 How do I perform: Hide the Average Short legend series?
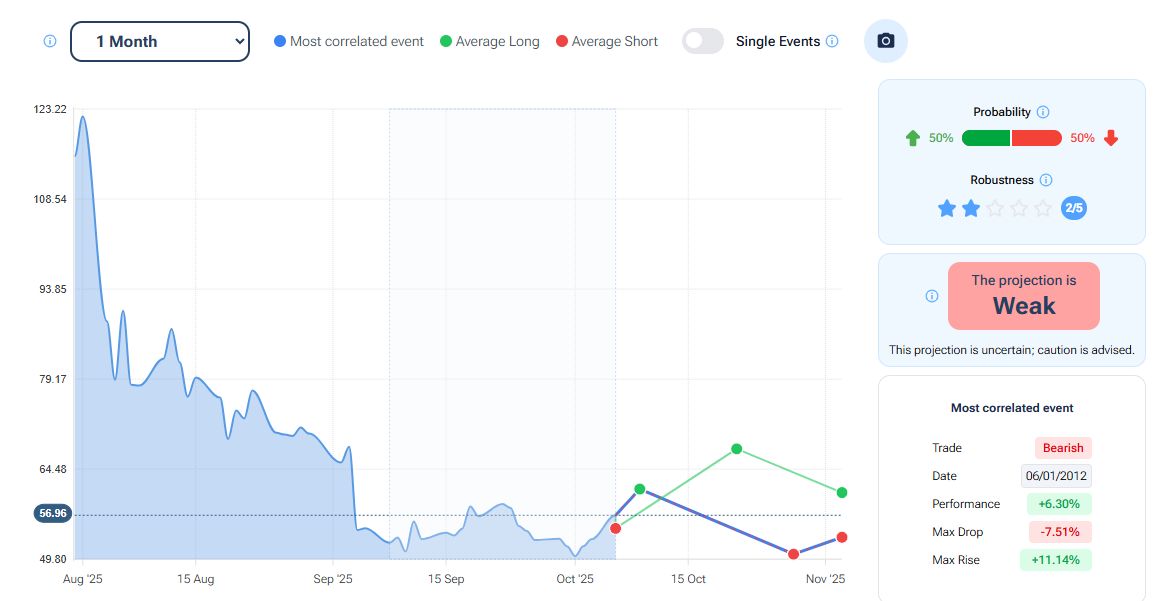click(x=607, y=42)
